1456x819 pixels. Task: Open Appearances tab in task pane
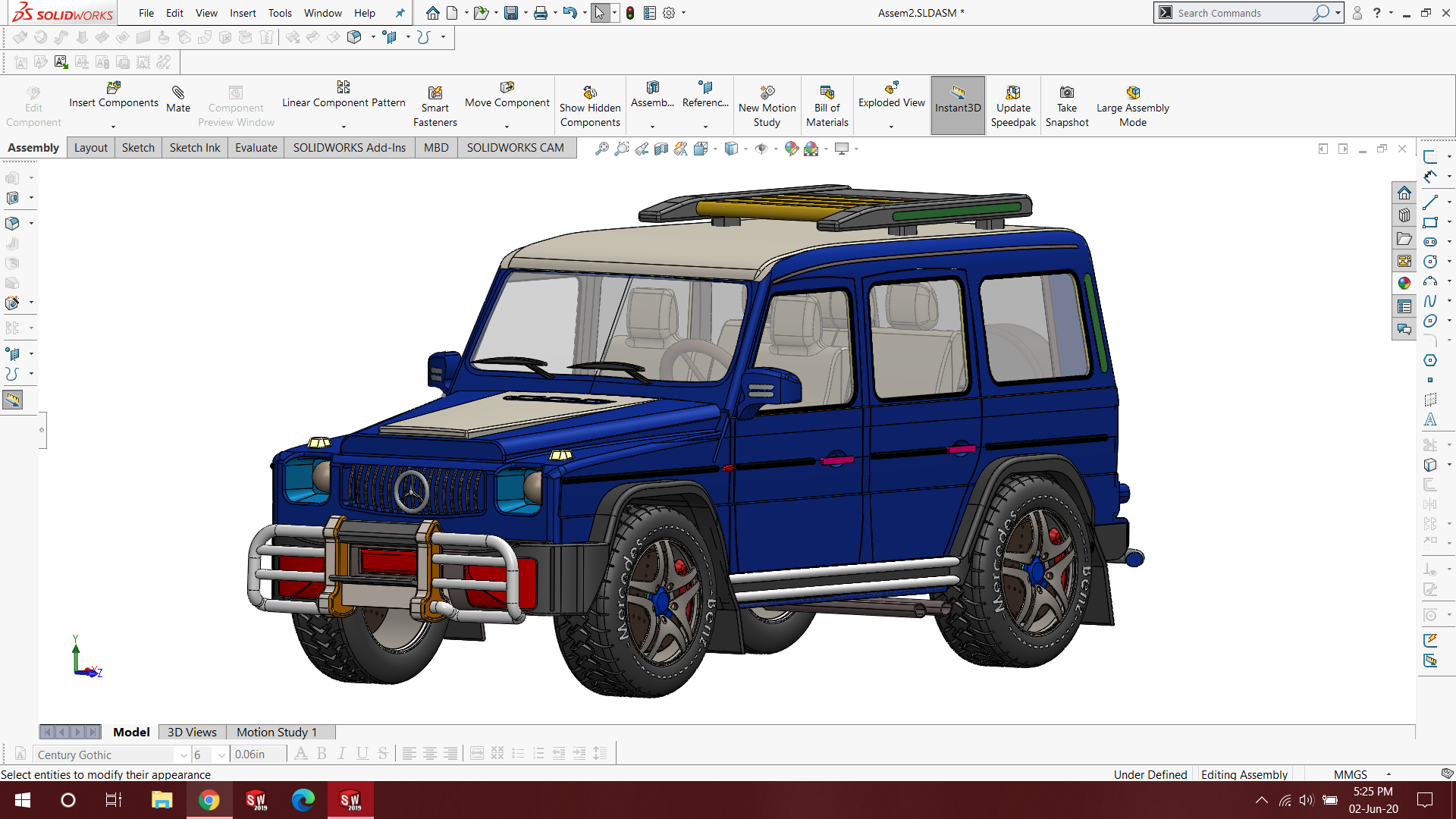[1404, 283]
